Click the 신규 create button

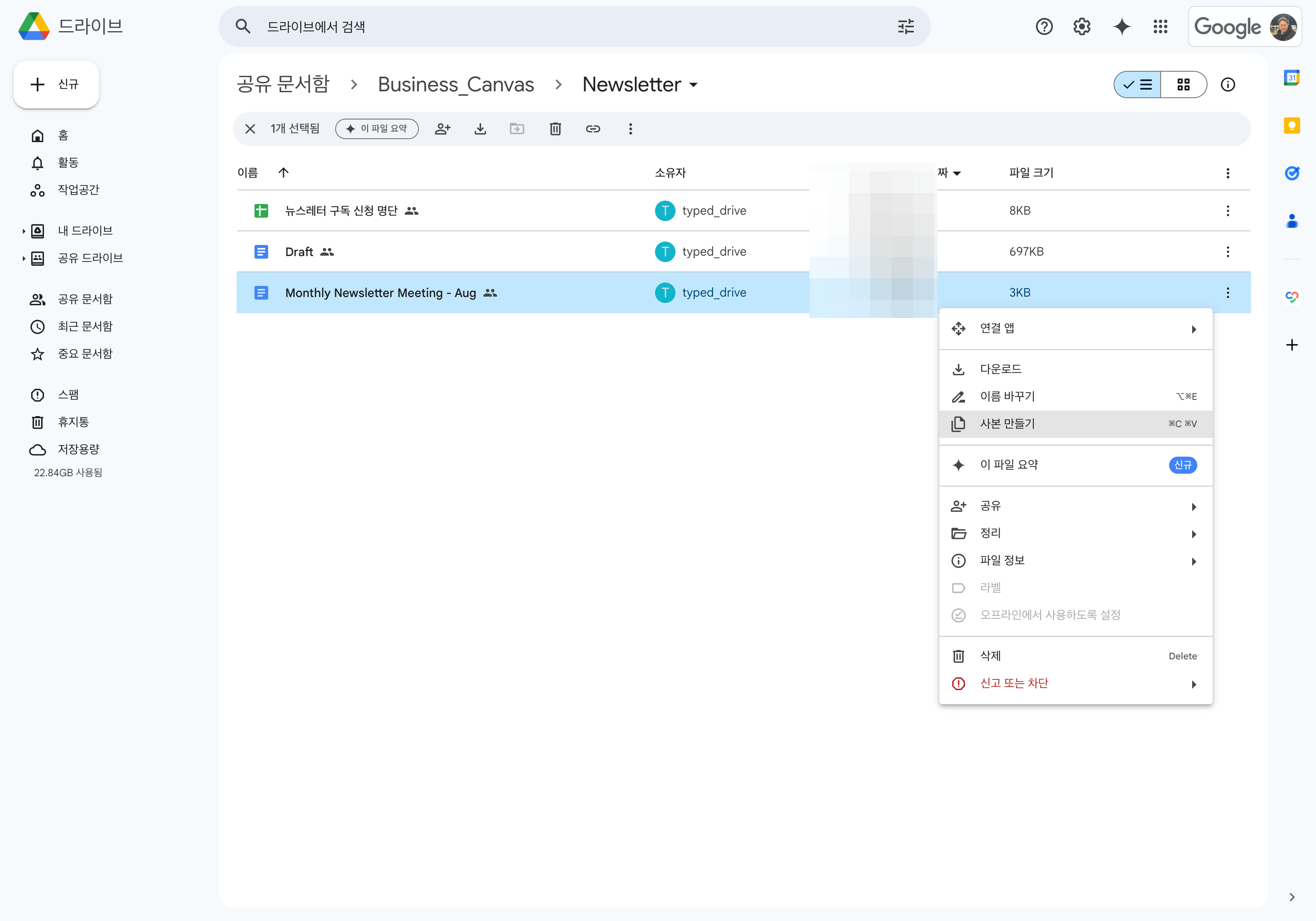pos(56,85)
